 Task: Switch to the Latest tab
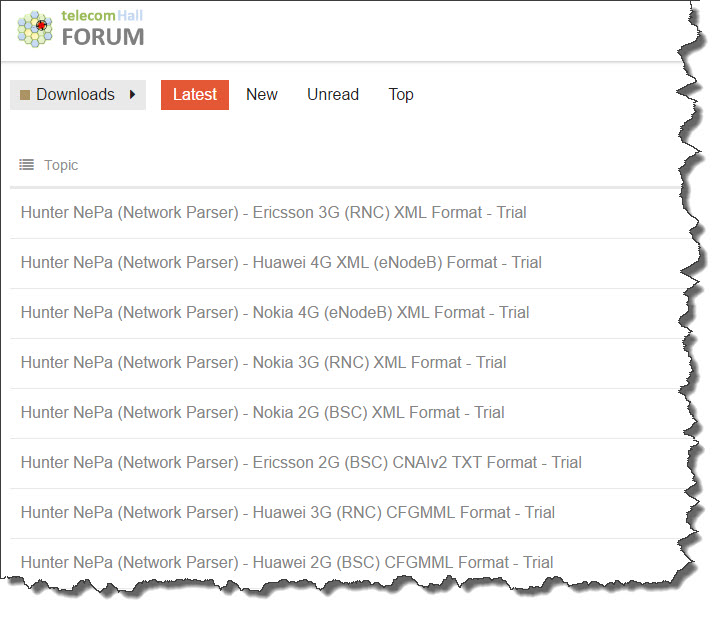[x=195, y=95]
